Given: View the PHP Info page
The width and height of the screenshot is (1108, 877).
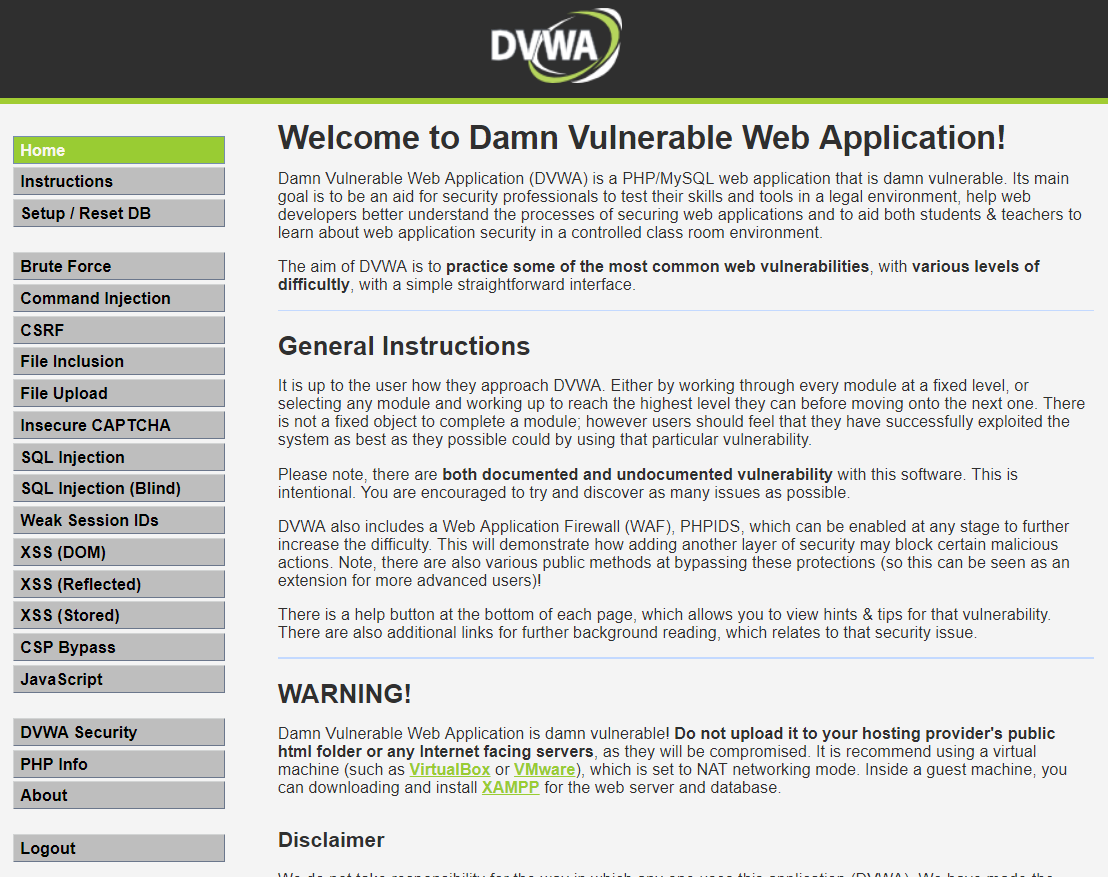Looking at the screenshot, I should pyautogui.click(x=119, y=764).
